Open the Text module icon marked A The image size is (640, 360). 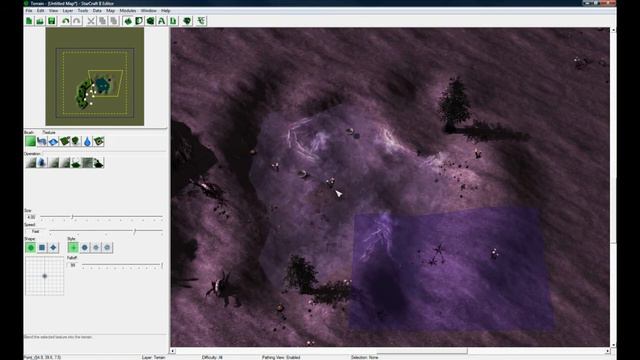click(162, 21)
